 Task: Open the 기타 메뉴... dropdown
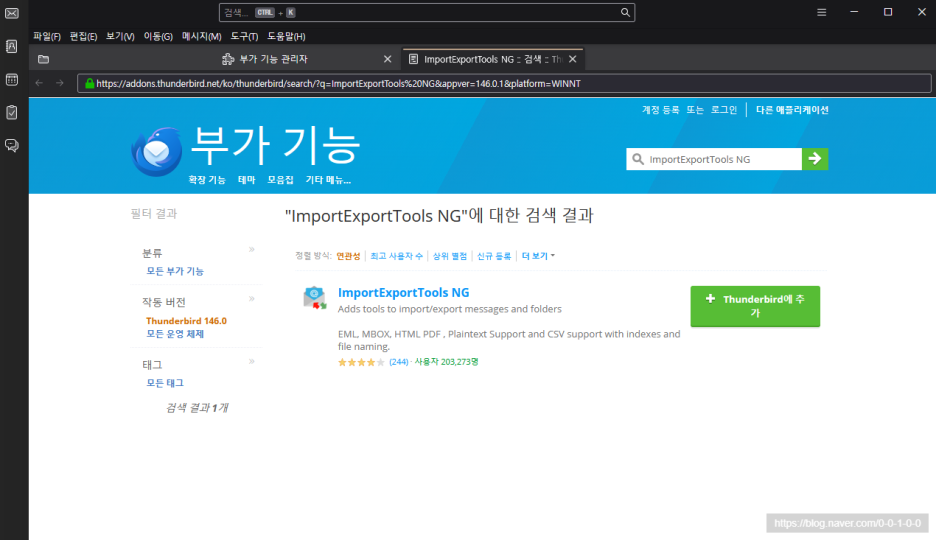coord(328,180)
